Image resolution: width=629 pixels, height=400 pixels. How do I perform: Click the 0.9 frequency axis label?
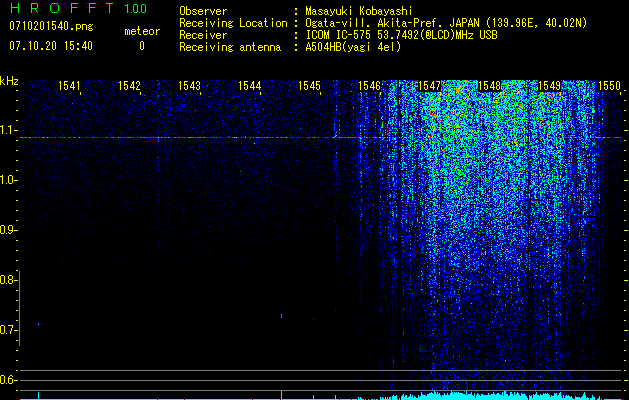[x=8, y=230]
